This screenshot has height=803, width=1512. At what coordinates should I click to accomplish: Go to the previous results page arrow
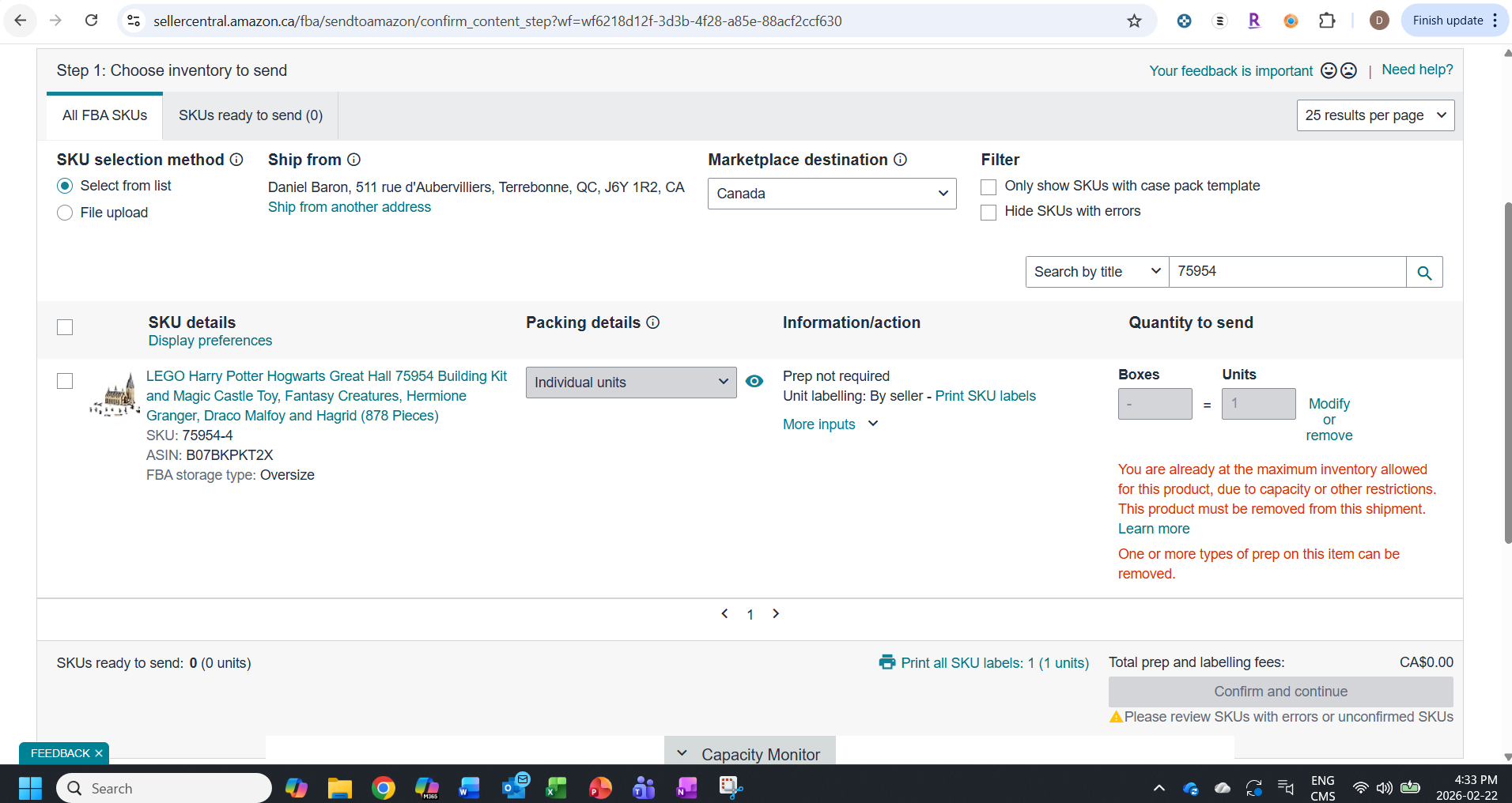(724, 613)
